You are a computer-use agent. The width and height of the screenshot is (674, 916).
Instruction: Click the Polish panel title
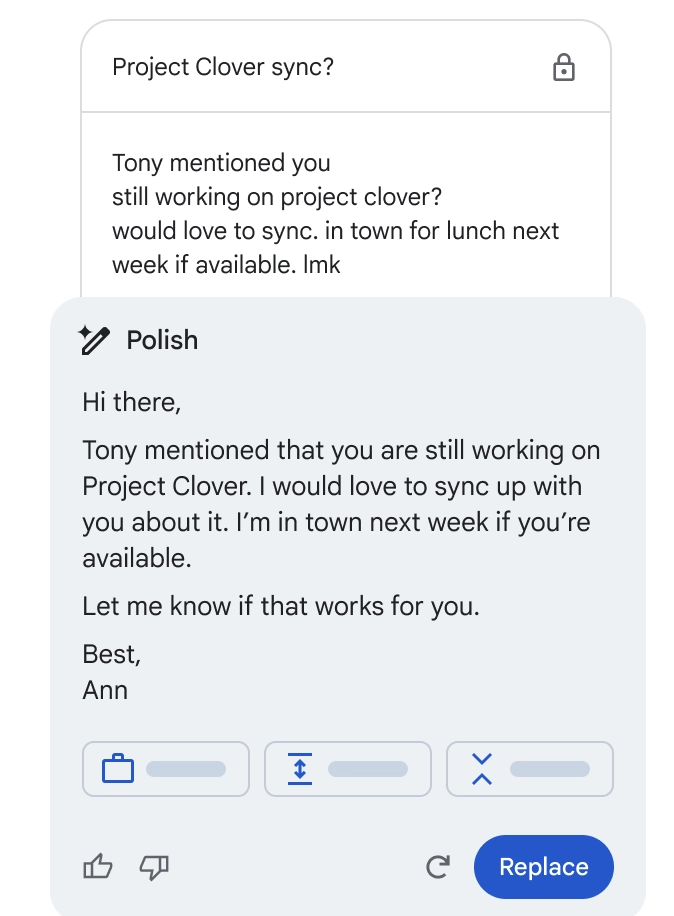pyautogui.click(x=162, y=340)
